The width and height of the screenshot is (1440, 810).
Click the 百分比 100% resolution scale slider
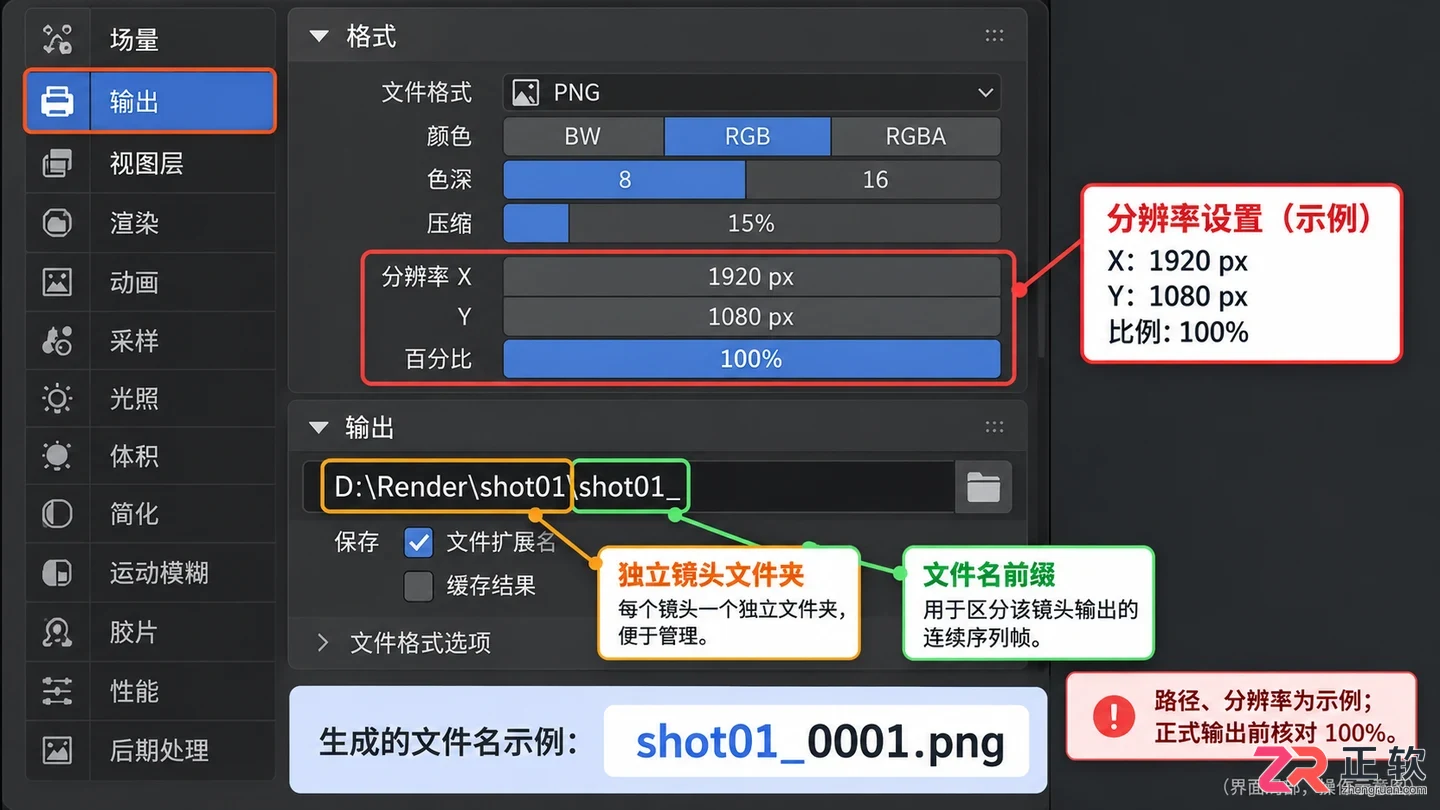tap(751, 359)
